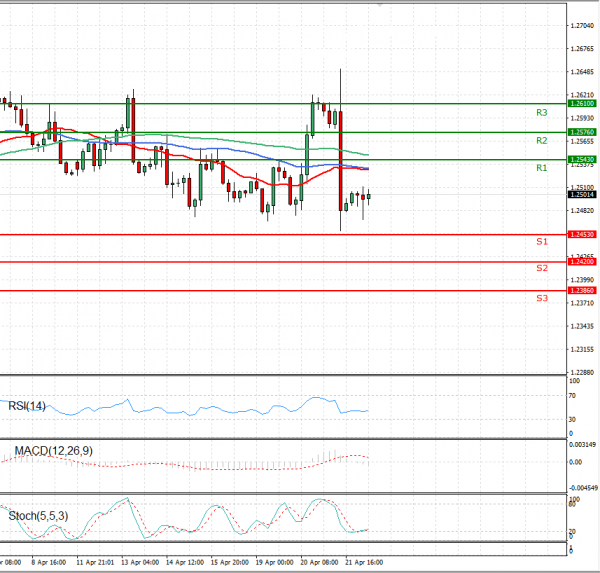Screen dimensions: 600x573
Task: Click the 0.003149 MACD scale value
Action: coord(582,445)
